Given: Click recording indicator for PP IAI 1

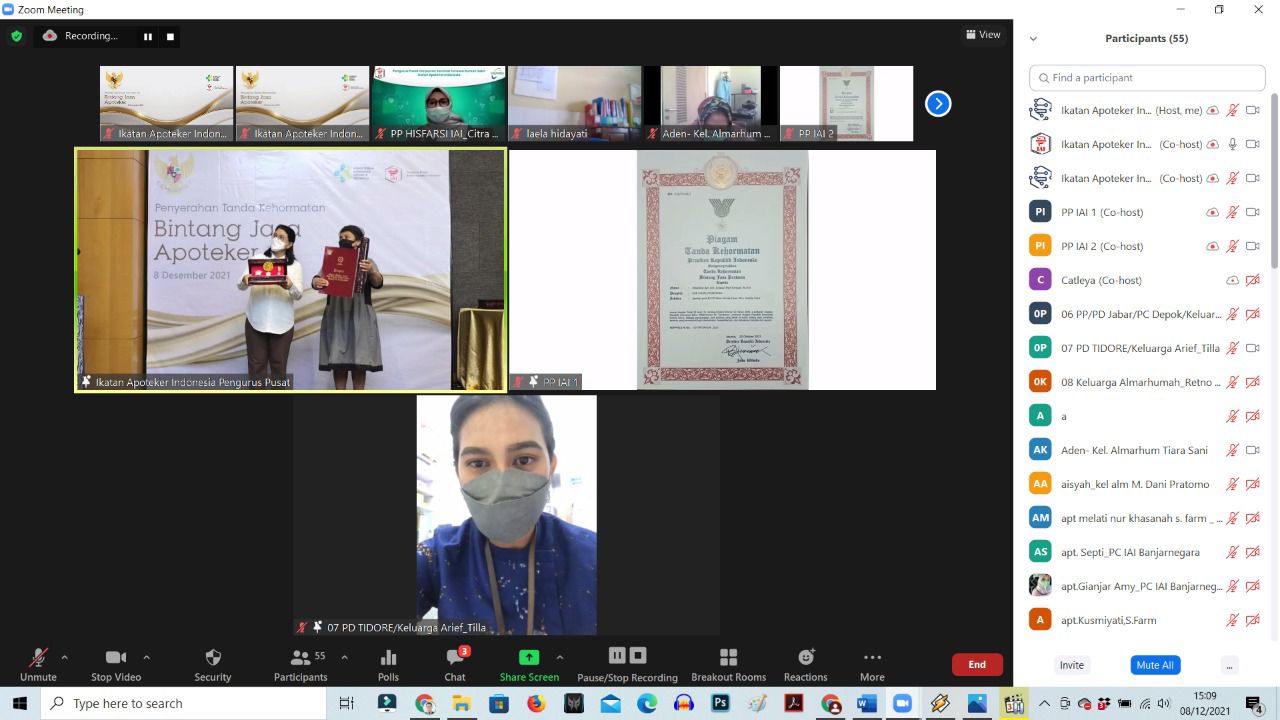Looking at the screenshot, I should (1213, 213).
